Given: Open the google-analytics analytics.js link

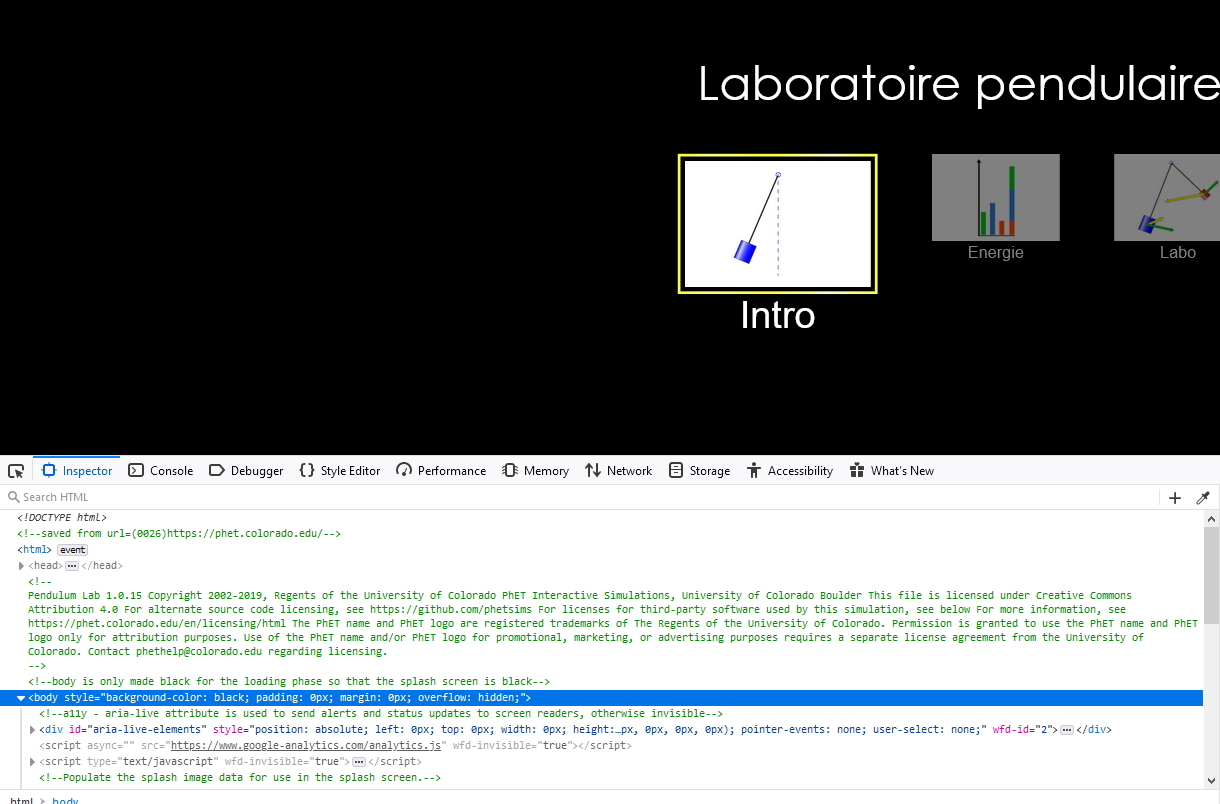Looking at the screenshot, I should click(x=306, y=746).
